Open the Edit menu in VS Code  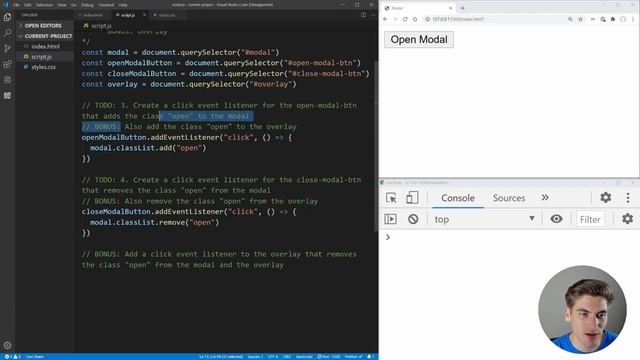(x=28, y=5)
